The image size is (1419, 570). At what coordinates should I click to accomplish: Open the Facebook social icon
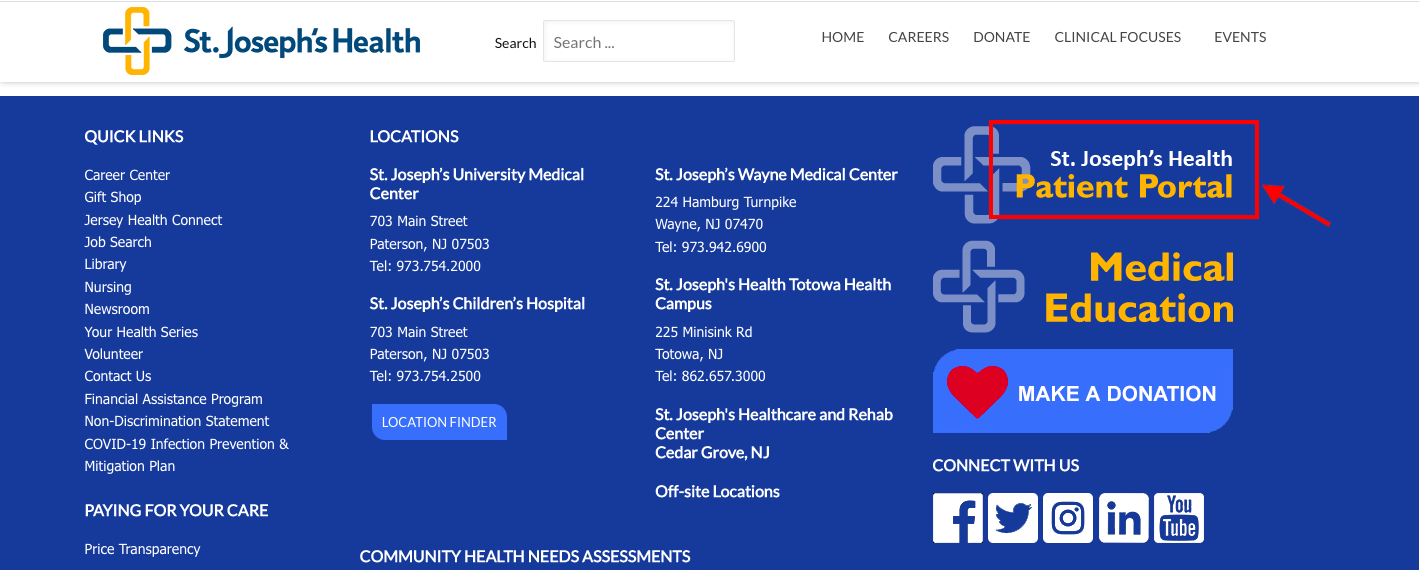(x=958, y=518)
